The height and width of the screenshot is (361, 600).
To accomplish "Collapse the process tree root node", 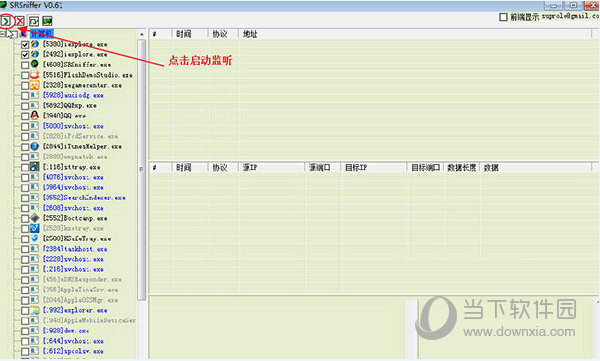I will click(3, 34).
